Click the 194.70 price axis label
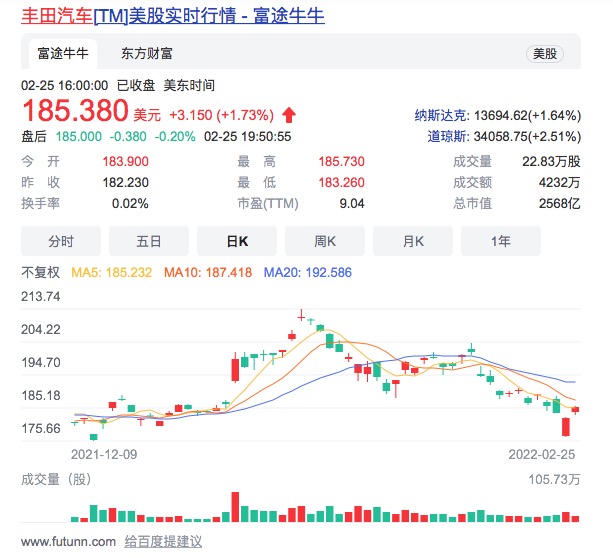Image resolution: width=613 pixels, height=558 pixels. tap(41, 363)
